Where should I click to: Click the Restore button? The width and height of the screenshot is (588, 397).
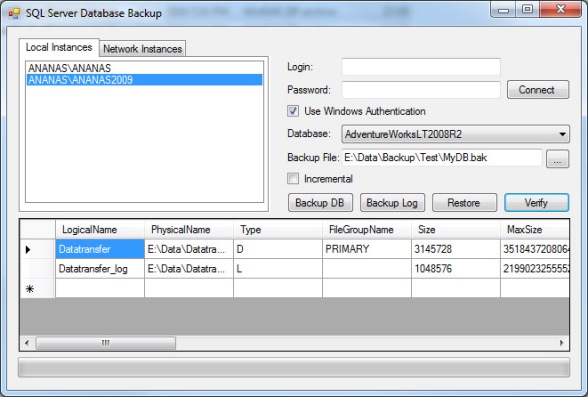pyautogui.click(x=464, y=203)
